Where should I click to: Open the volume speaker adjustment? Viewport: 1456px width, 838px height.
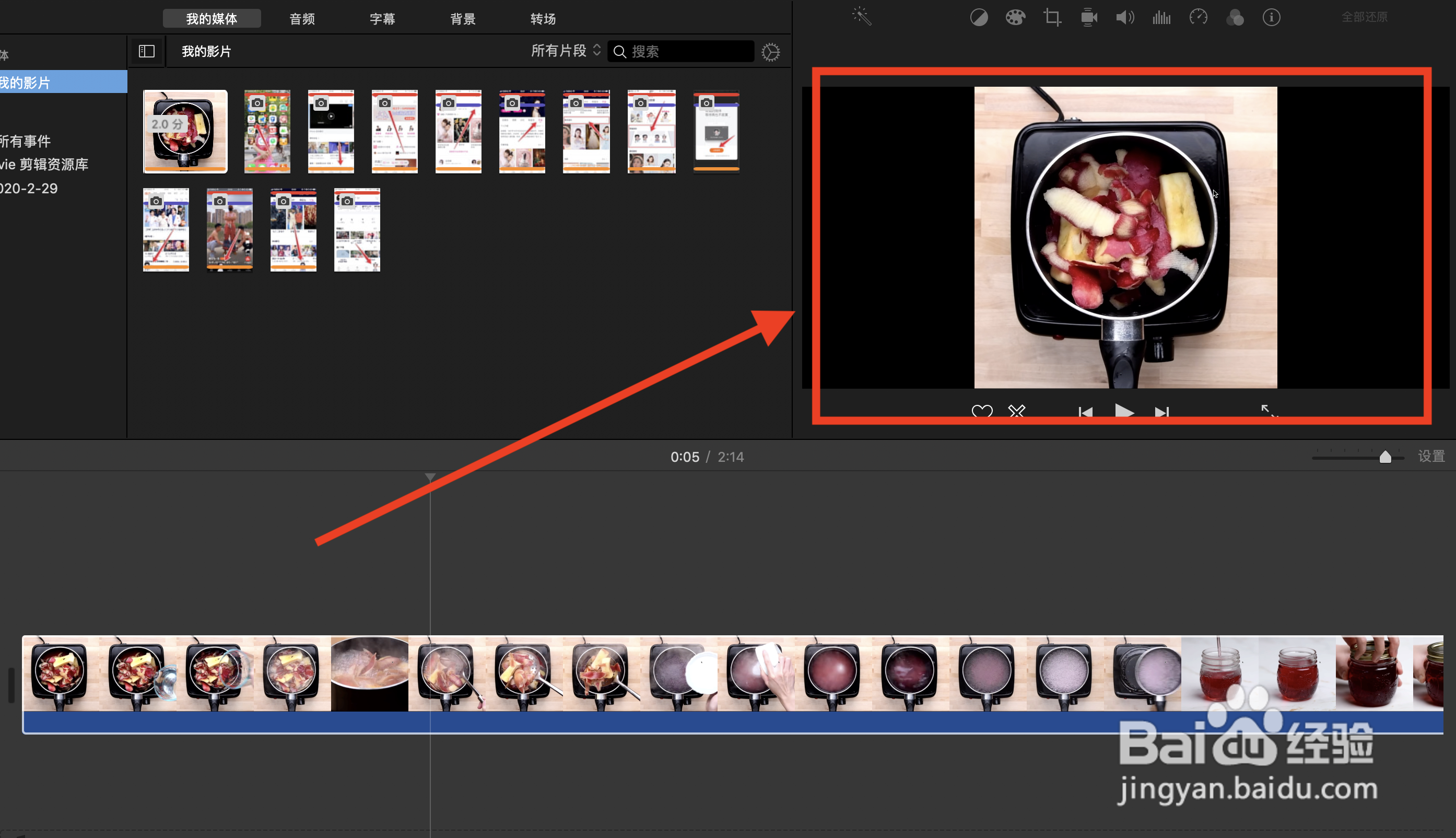pos(1125,18)
